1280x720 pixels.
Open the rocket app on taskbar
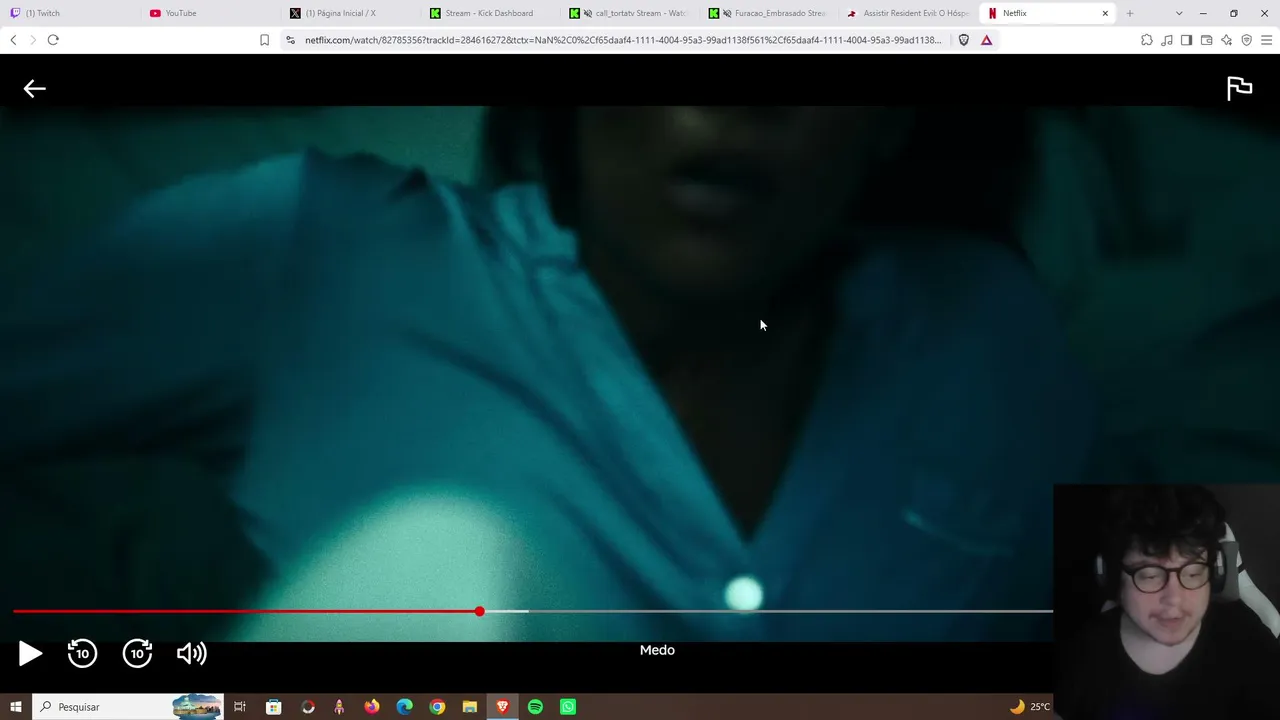339,707
